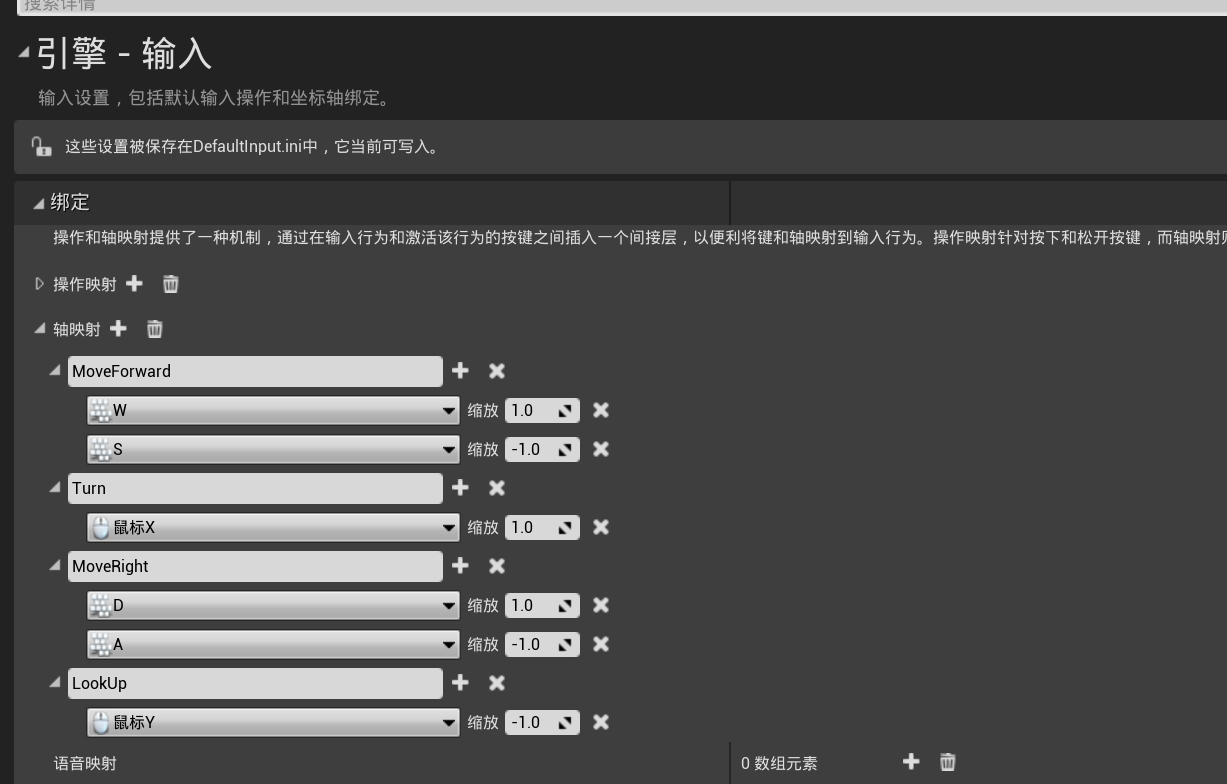
Task: Collapse the MoveForward axis entry
Action: tap(55, 370)
